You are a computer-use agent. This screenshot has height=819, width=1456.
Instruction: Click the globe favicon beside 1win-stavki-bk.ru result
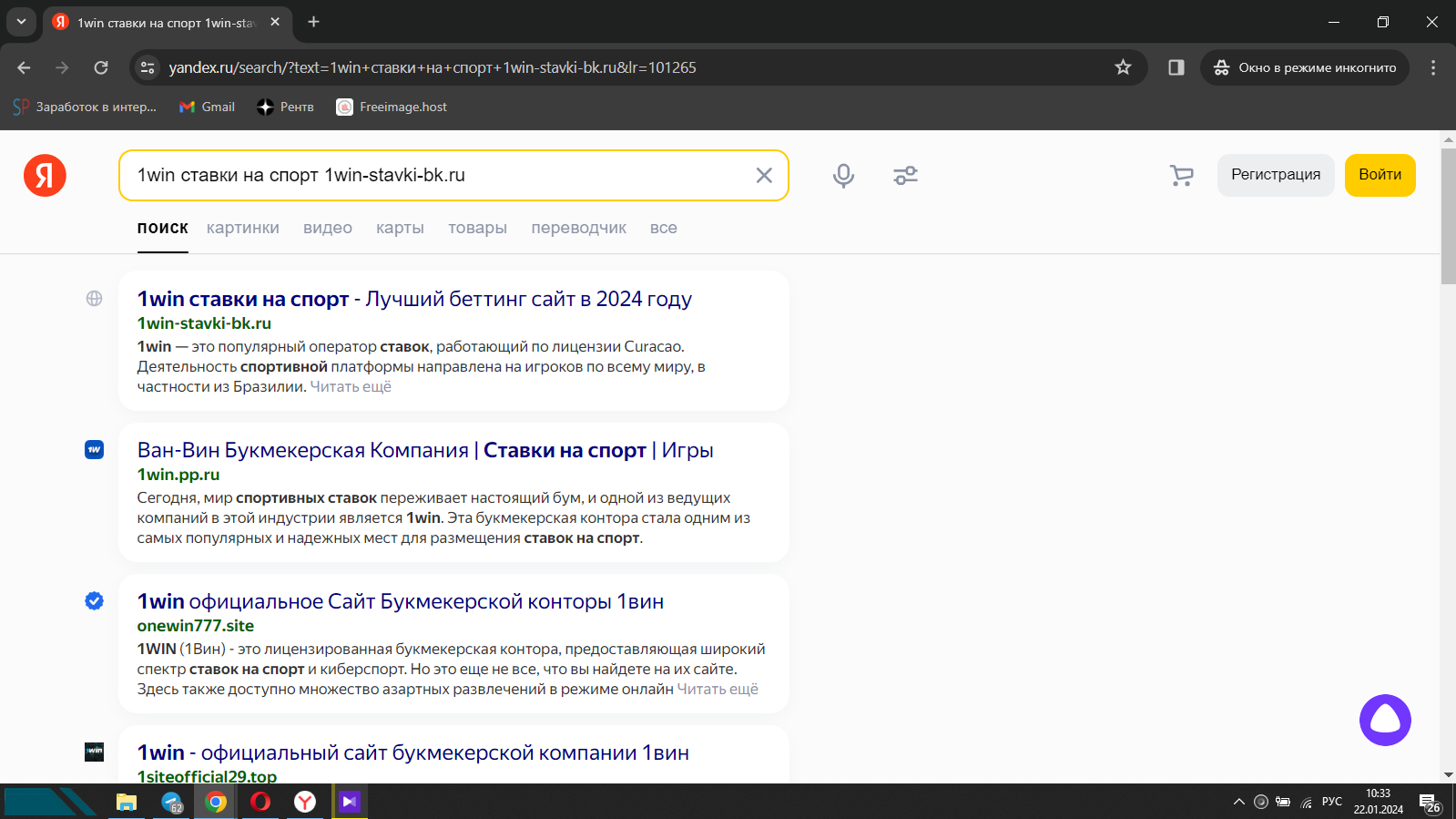tap(94, 298)
